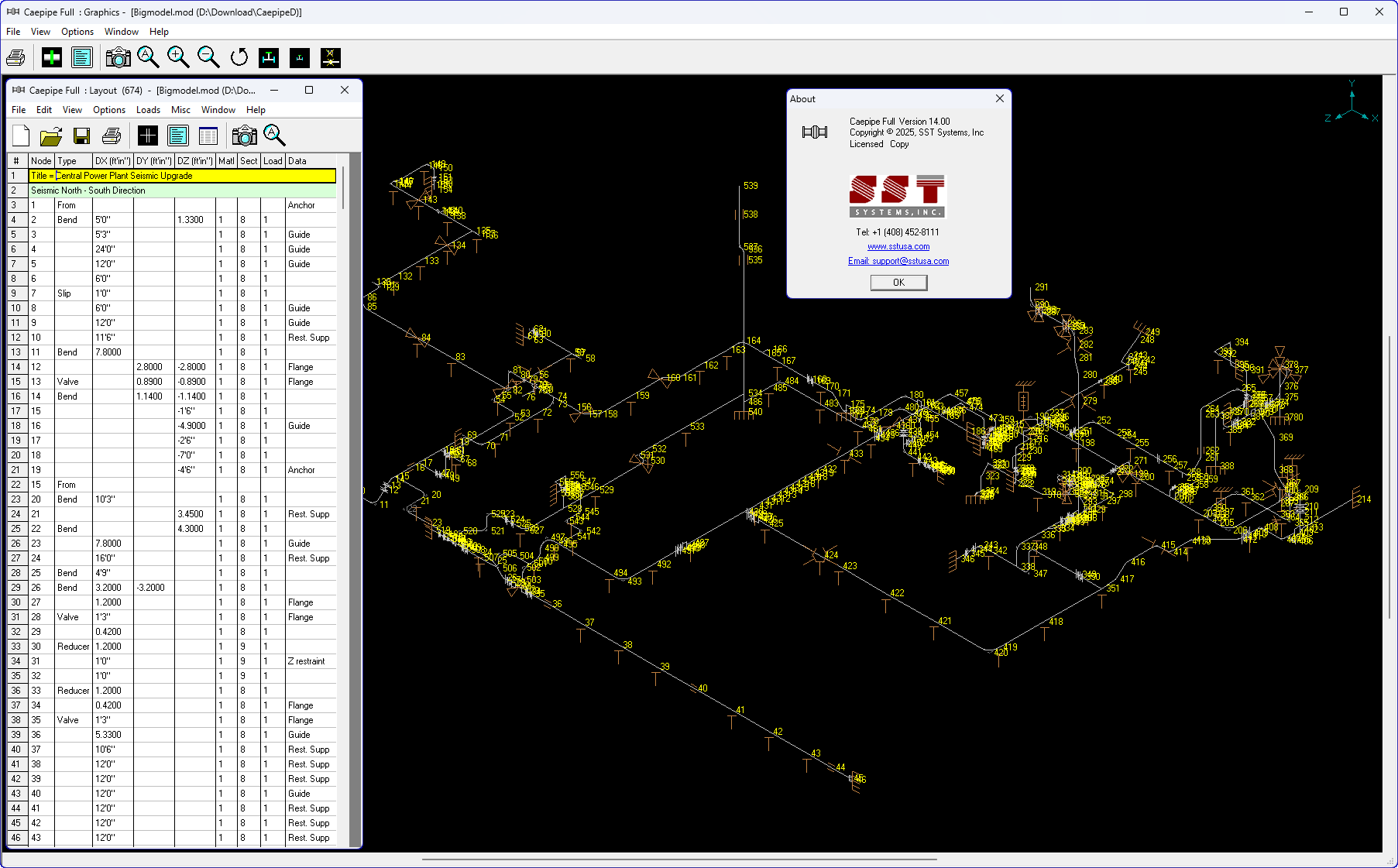Save the model with the floppy icon
This screenshot has width=1398, height=868.
click(x=81, y=136)
